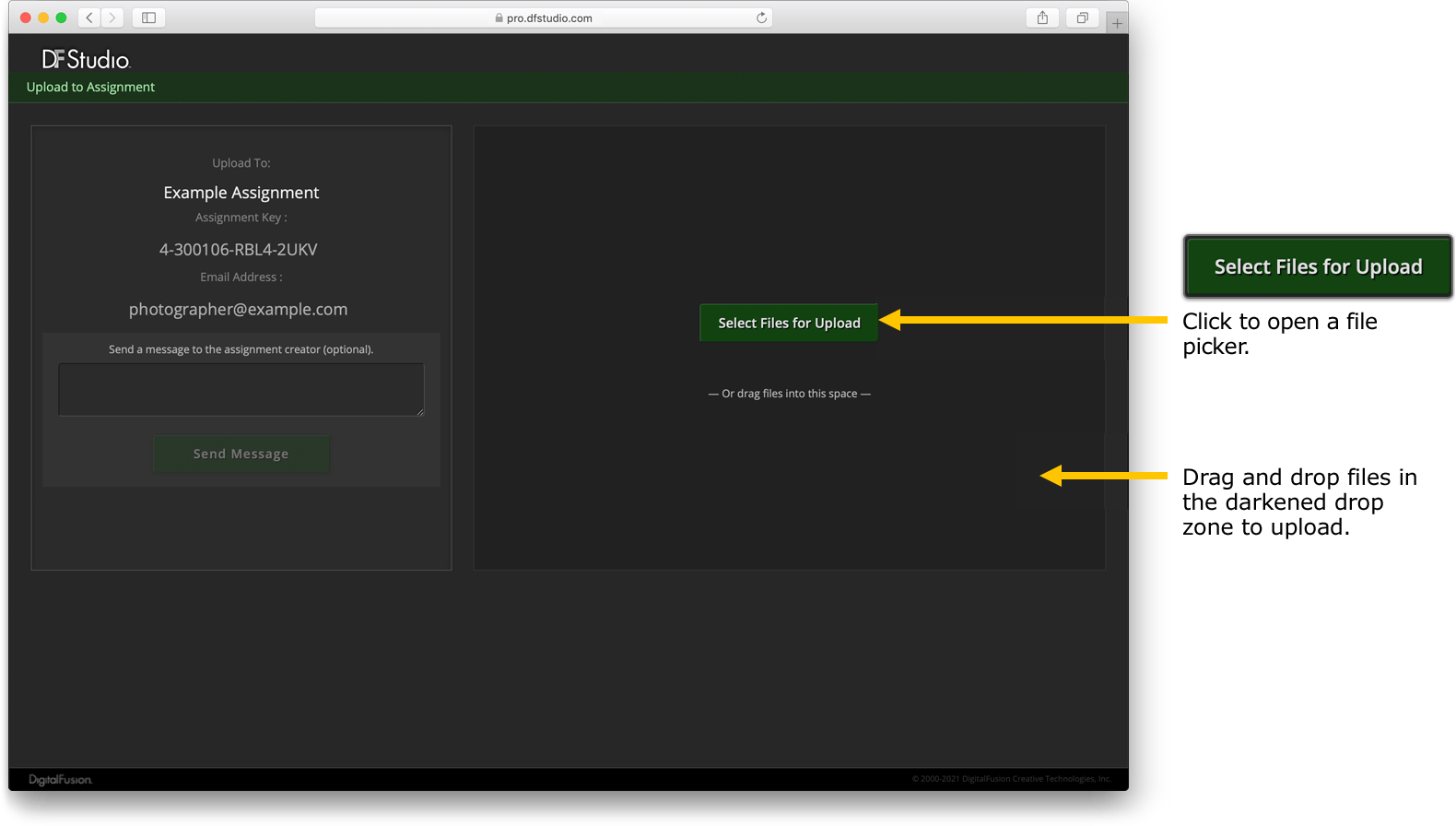This screenshot has height=826, width=1456.
Task: Click the Safari forward arrow
Action: tap(112, 18)
